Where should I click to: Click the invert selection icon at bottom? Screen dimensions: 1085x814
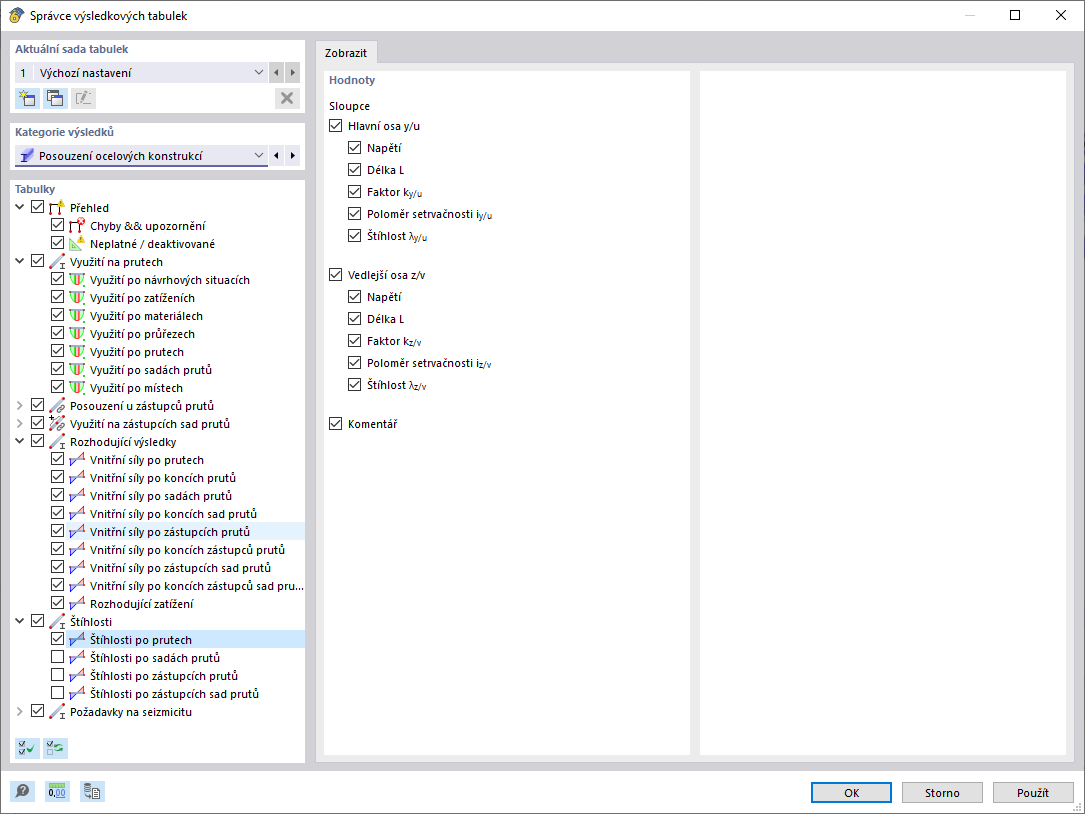(55, 748)
